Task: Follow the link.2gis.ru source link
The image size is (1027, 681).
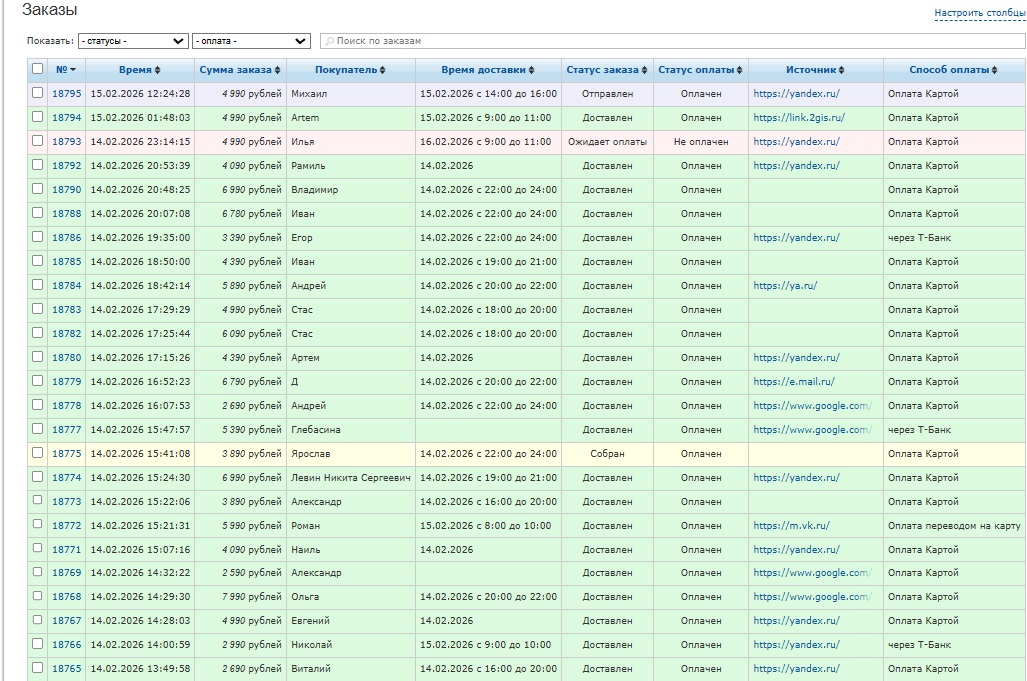Action: click(799, 118)
